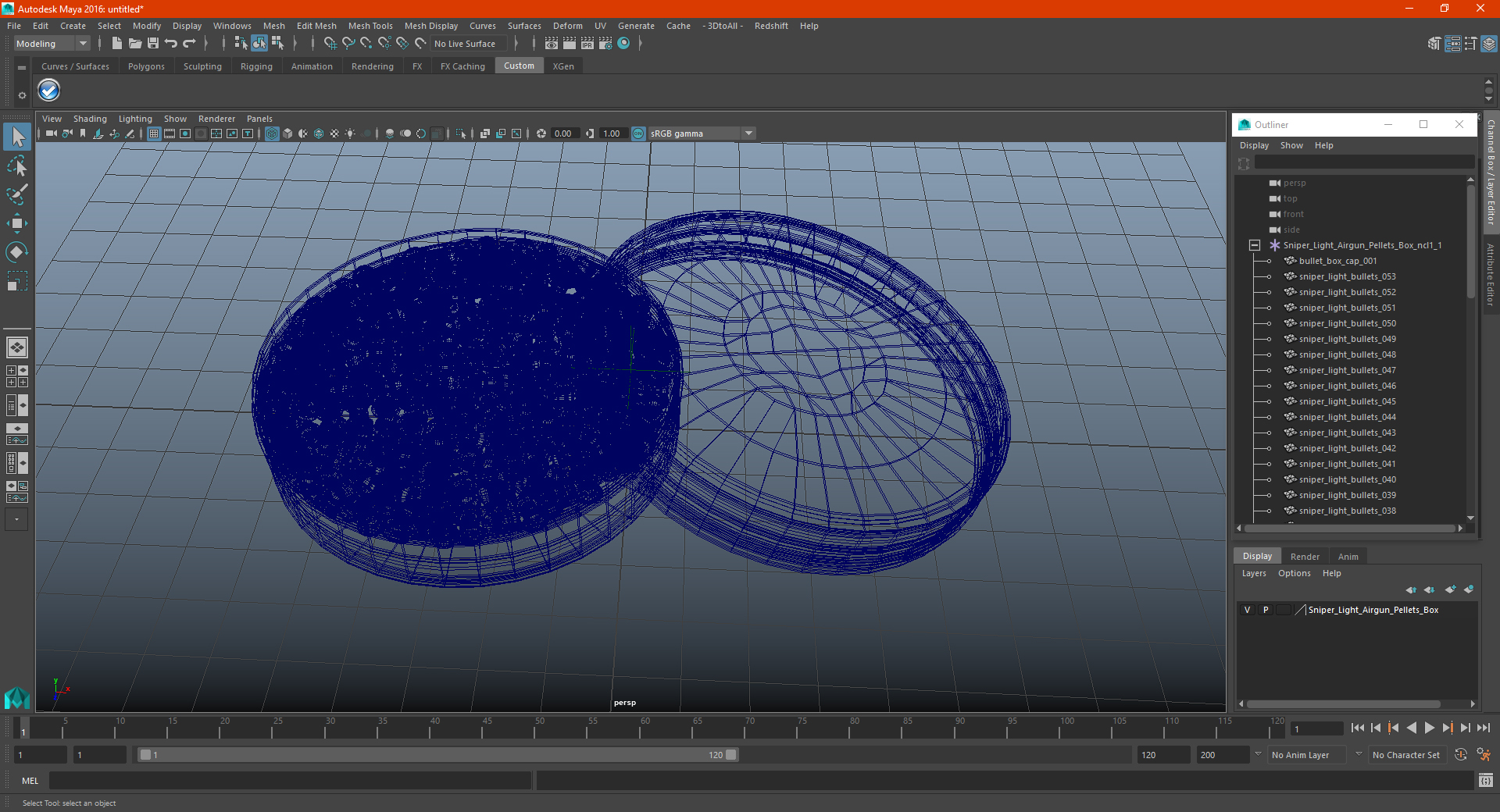Viewport: 1500px width, 812px height.
Task: Open the Modeling menu set dropdown
Action: (x=52, y=44)
